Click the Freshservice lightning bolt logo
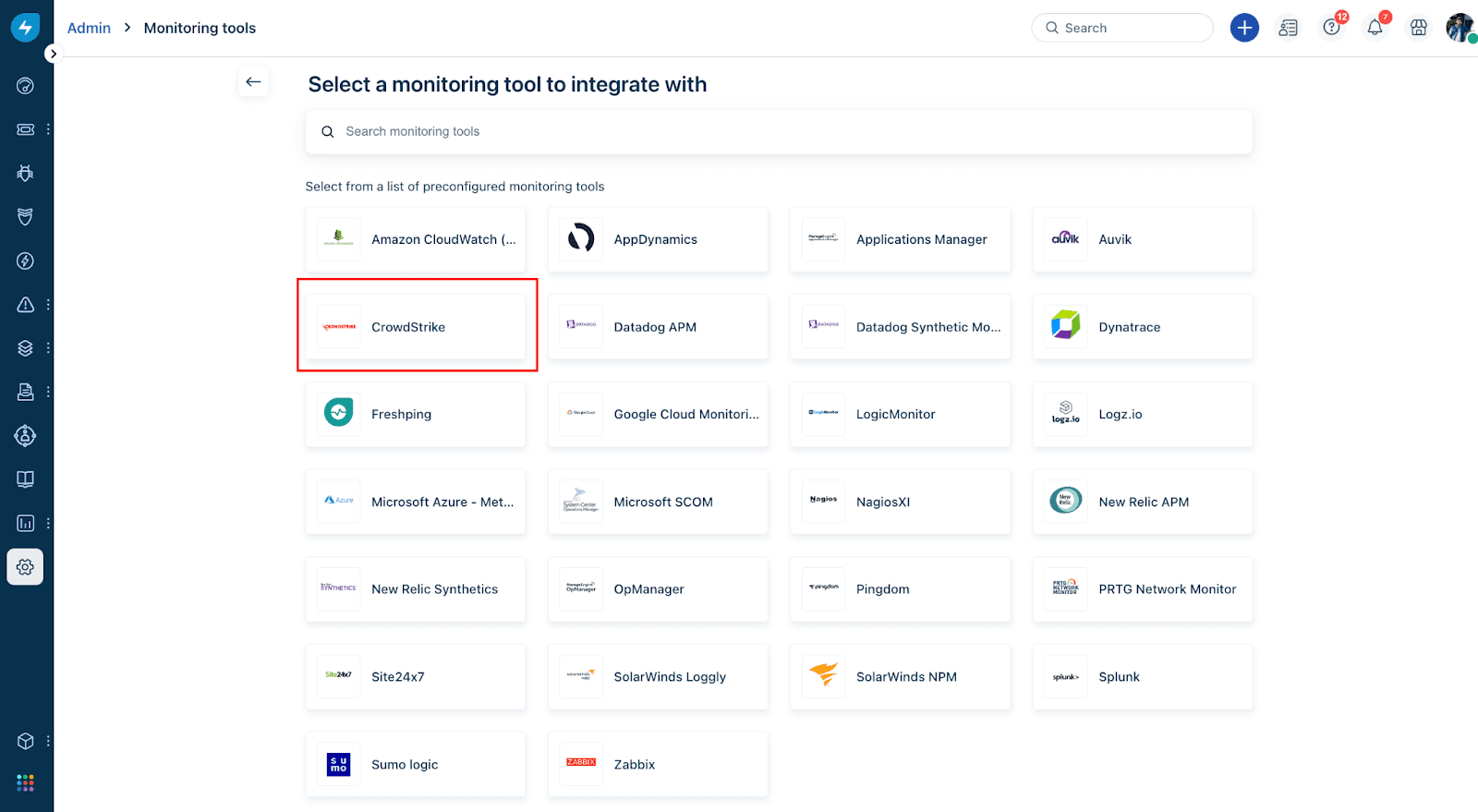This screenshot has width=1478, height=812. click(25, 28)
